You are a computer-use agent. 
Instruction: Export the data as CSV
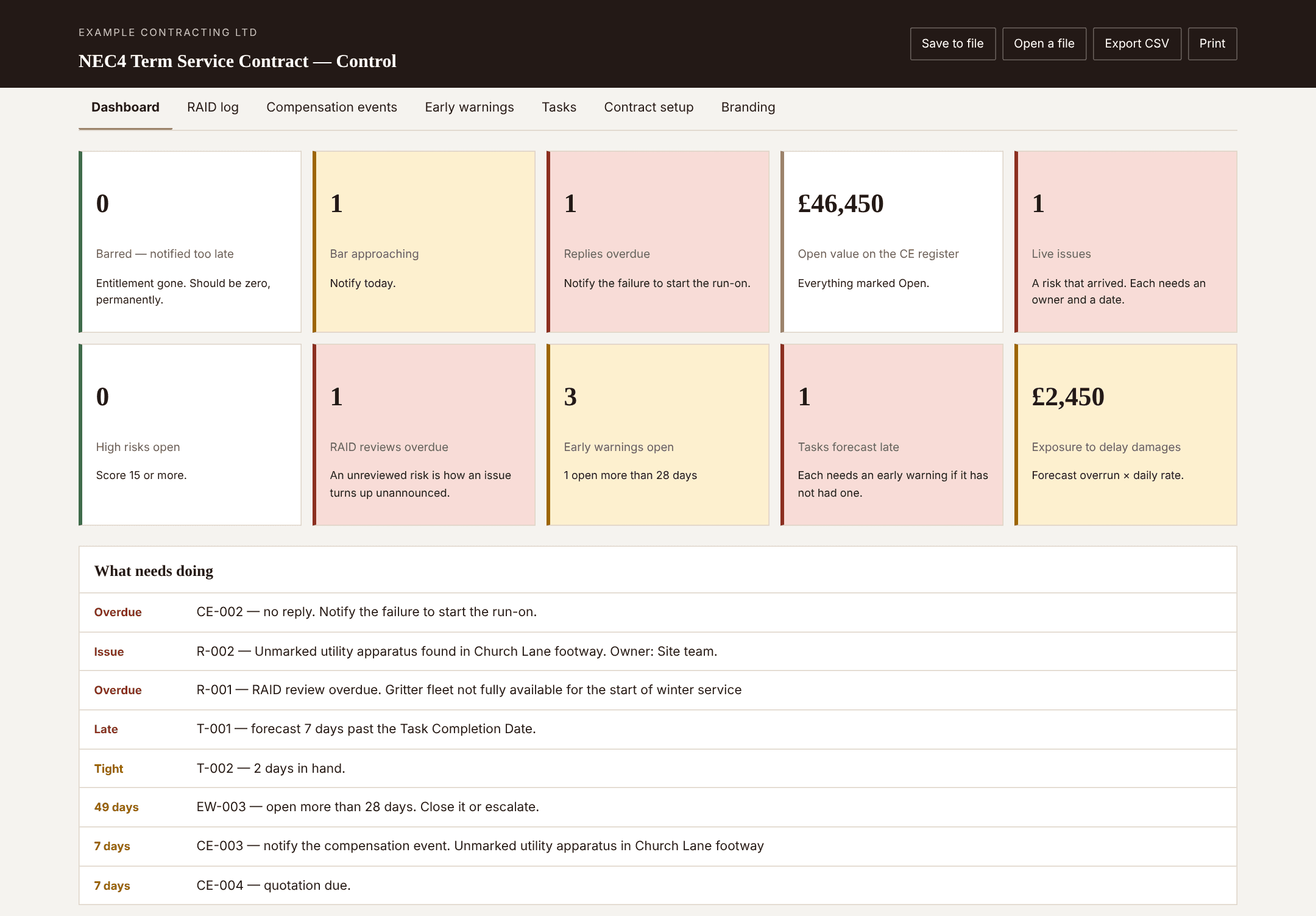pyautogui.click(x=1137, y=44)
